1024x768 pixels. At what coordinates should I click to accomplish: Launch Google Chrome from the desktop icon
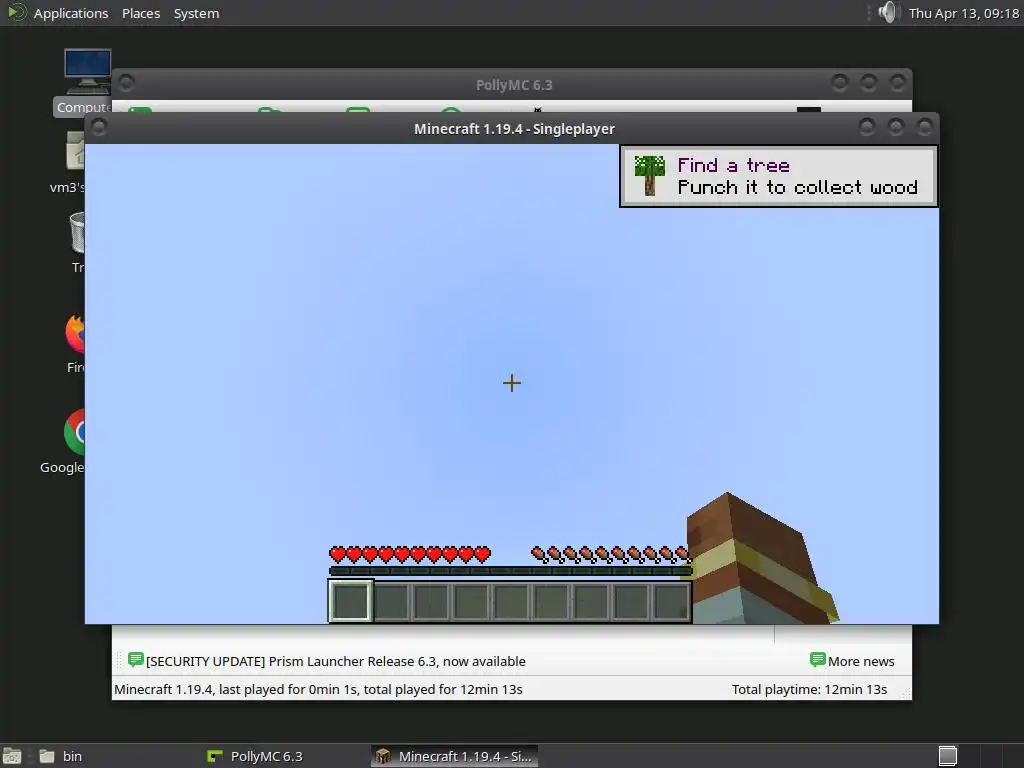click(63, 442)
